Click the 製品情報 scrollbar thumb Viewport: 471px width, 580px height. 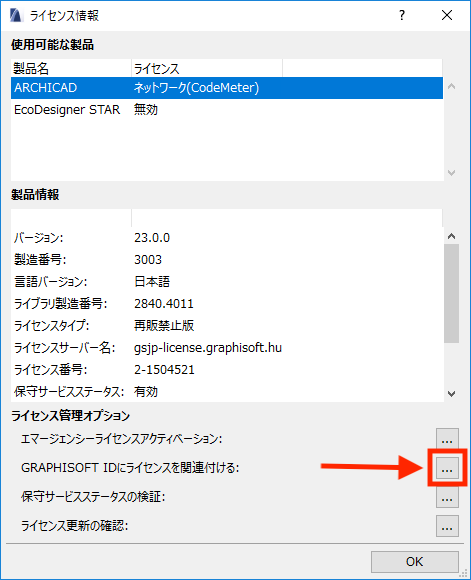click(x=451, y=293)
